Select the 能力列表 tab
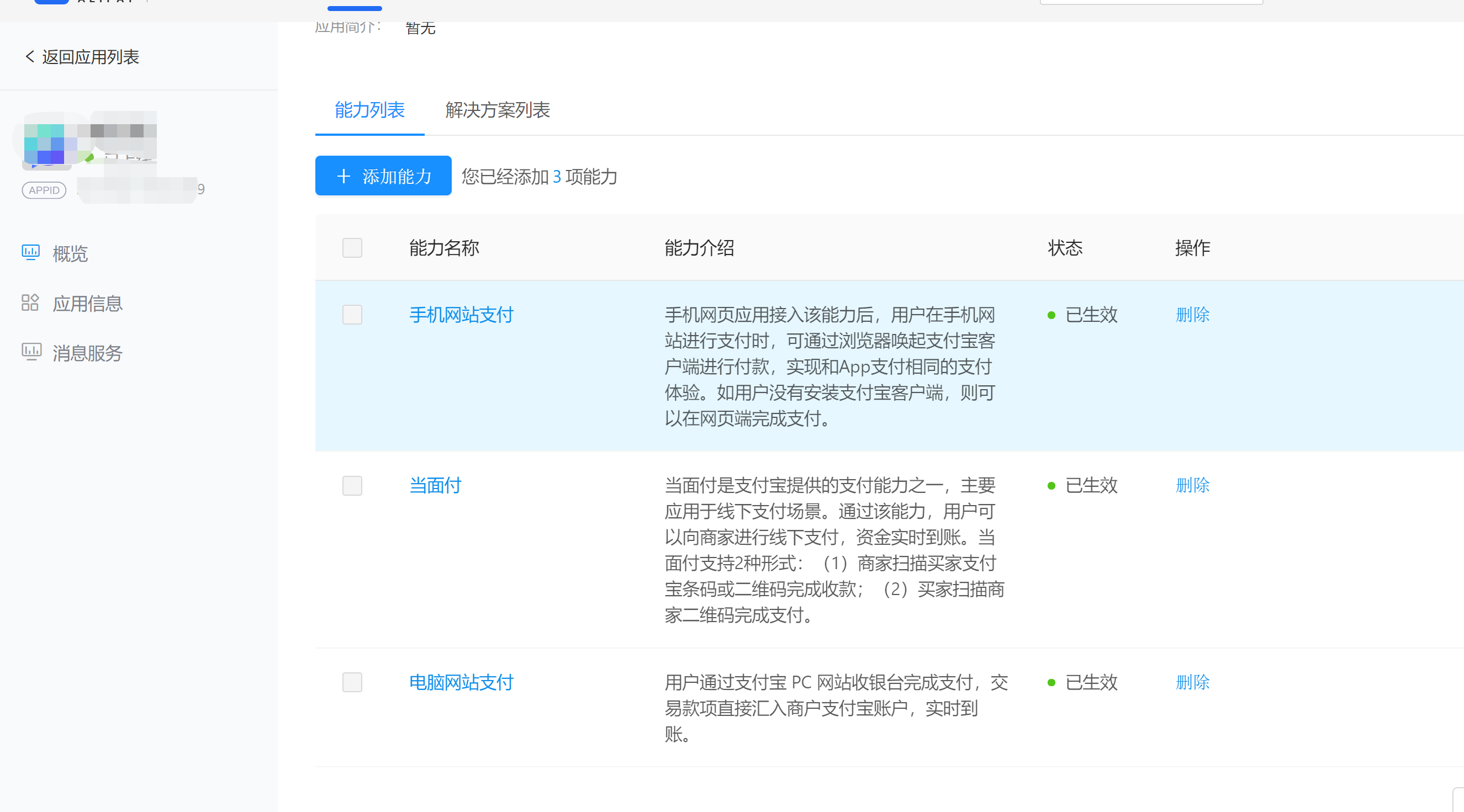The width and height of the screenshot is (1464, 812). (x=369, y=110)
